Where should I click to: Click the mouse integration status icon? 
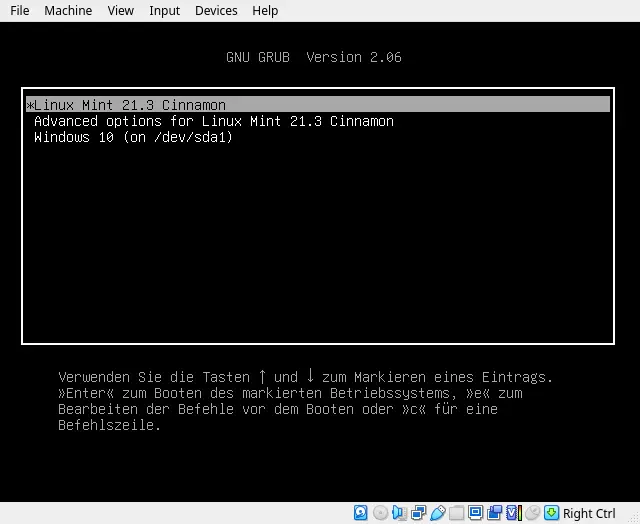[533, 513]
